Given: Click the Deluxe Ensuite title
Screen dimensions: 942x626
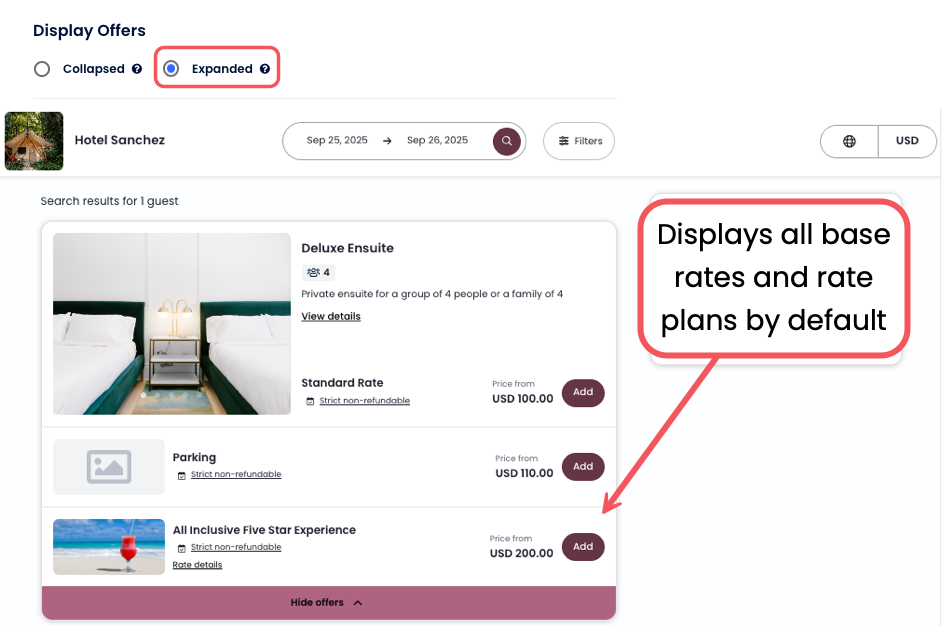Looking at the screenshot, I should coord(347,248).
